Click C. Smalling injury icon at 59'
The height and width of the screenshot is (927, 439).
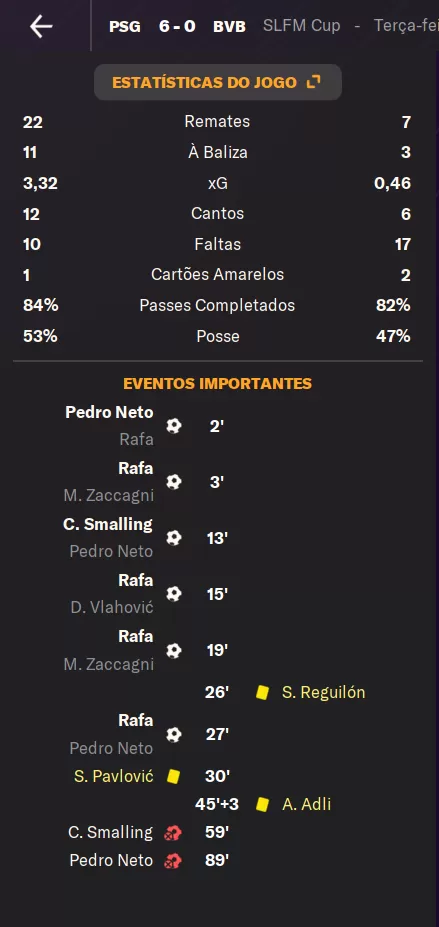pos(173,833)
